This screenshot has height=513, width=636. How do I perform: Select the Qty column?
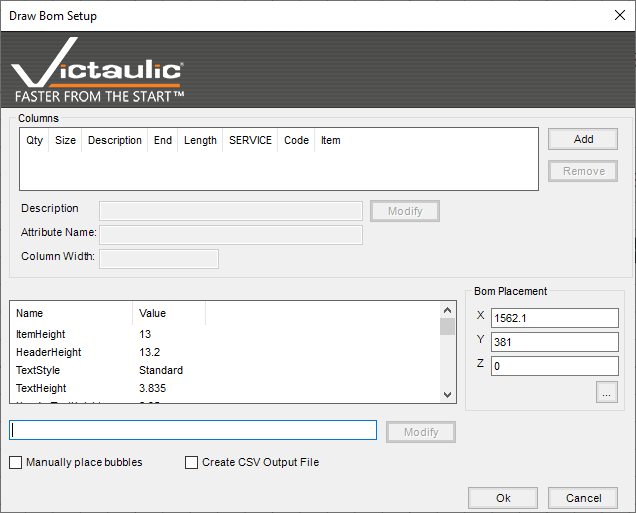[34, 140]
